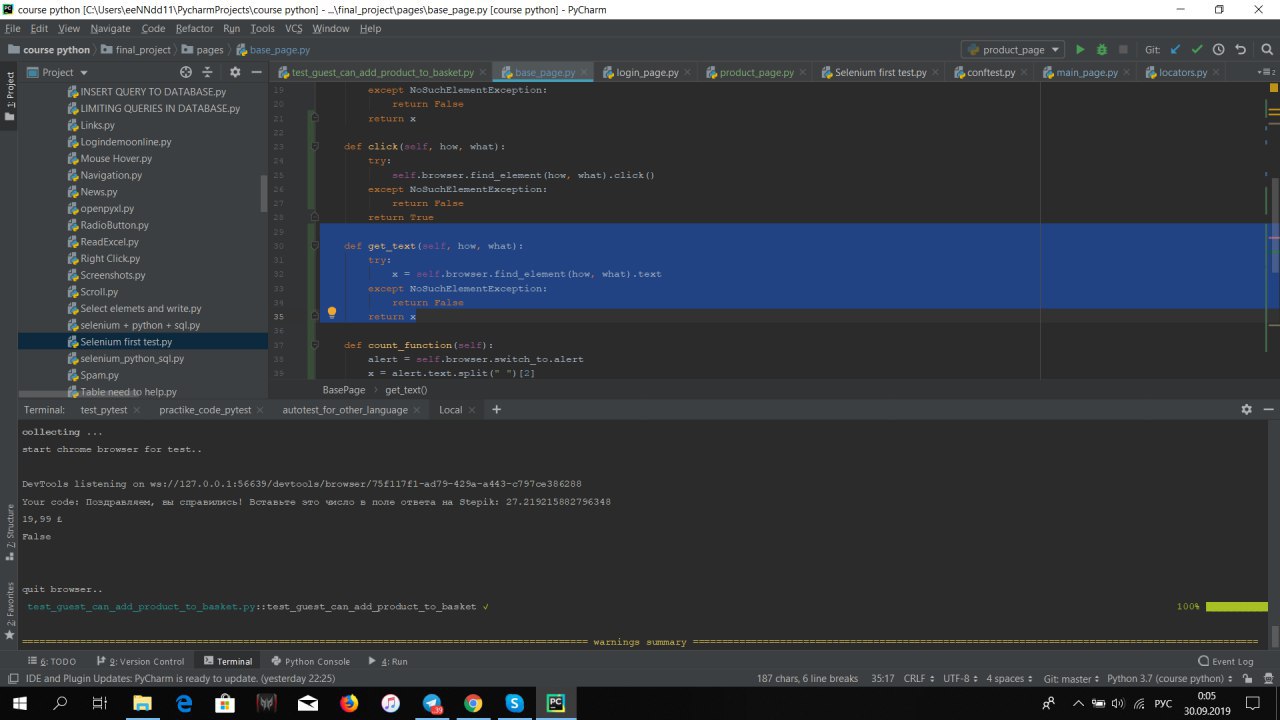Viewport: 1280px width, 720px height.
Task: Open the Git: master branch menu
Action: tap(1072, 678)
